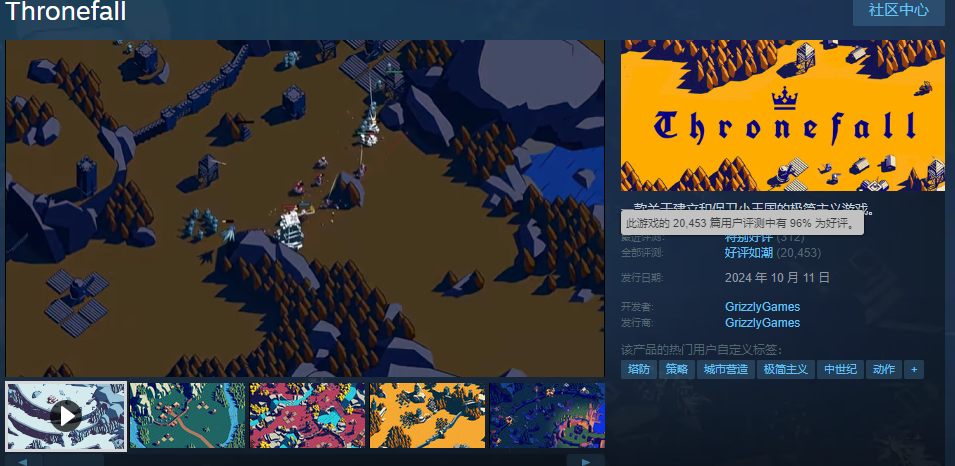
Task: Select the dark night map screenshot thumbnail
Action: click(547, 415)
